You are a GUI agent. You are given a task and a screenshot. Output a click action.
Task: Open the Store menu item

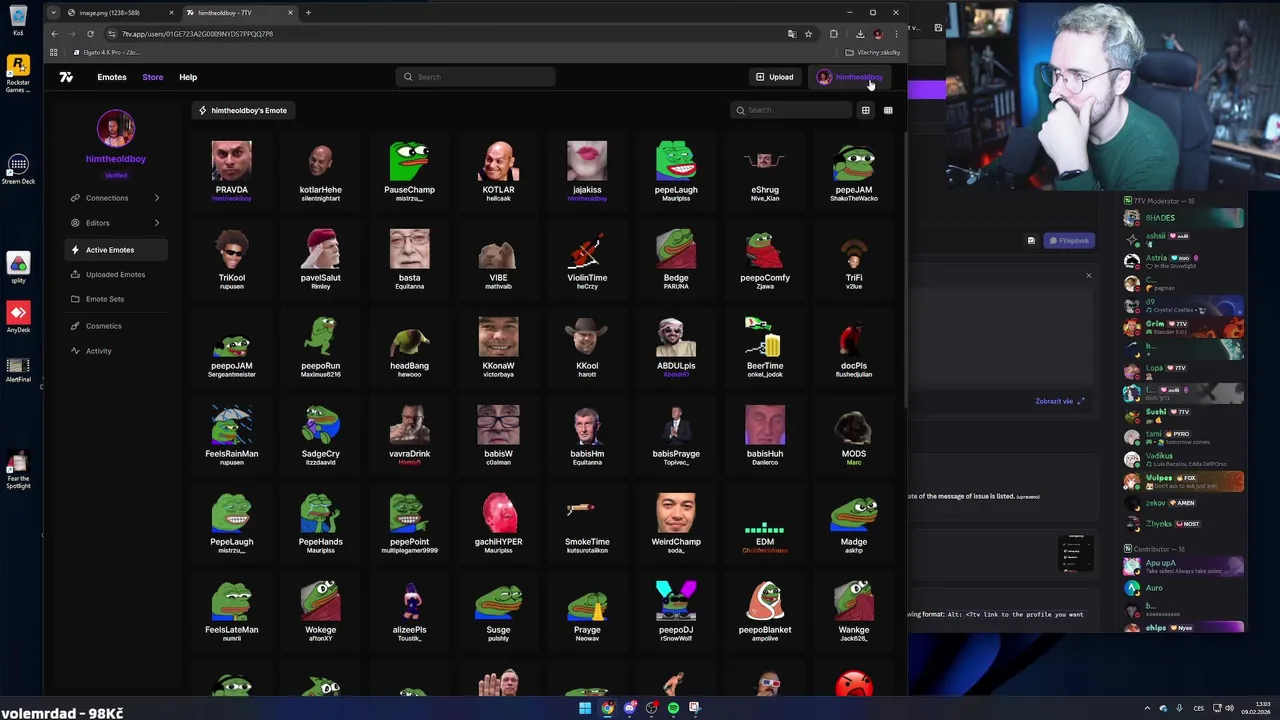[x=152, y=77]
